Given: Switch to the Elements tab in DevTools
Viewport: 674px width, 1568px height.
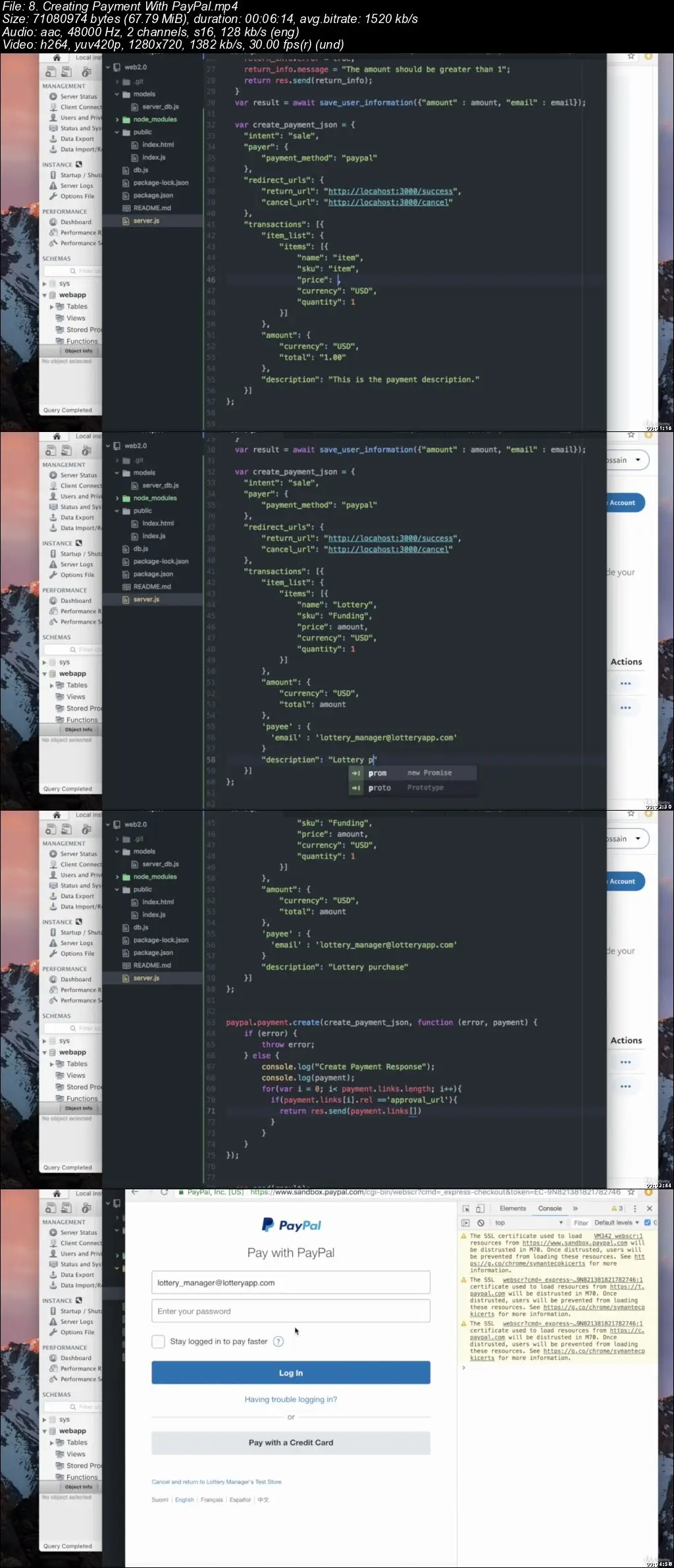Looking at the screenshot, I should [513, 1208].
